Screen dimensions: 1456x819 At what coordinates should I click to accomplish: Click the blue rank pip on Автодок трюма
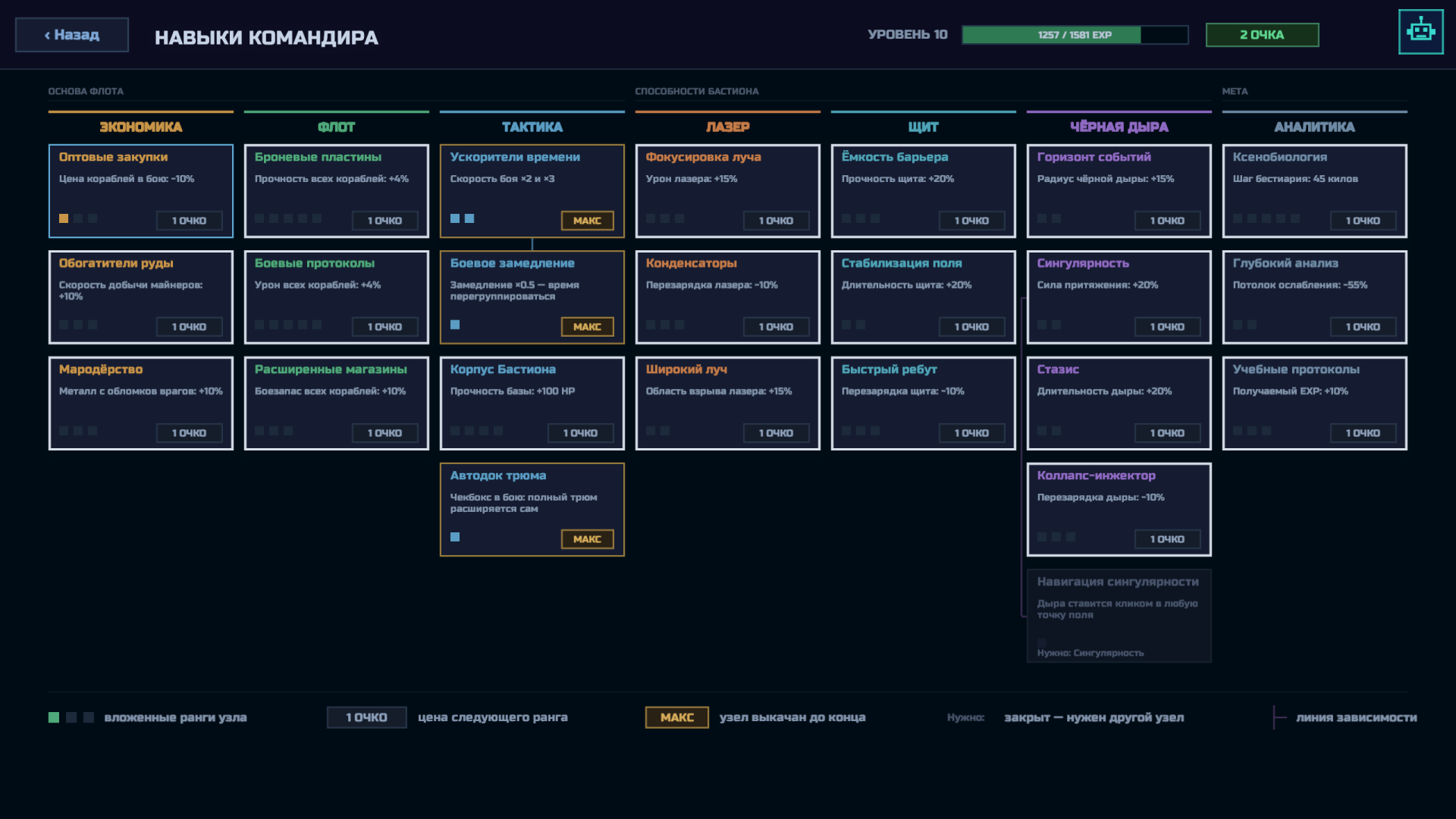click(455, 537)
